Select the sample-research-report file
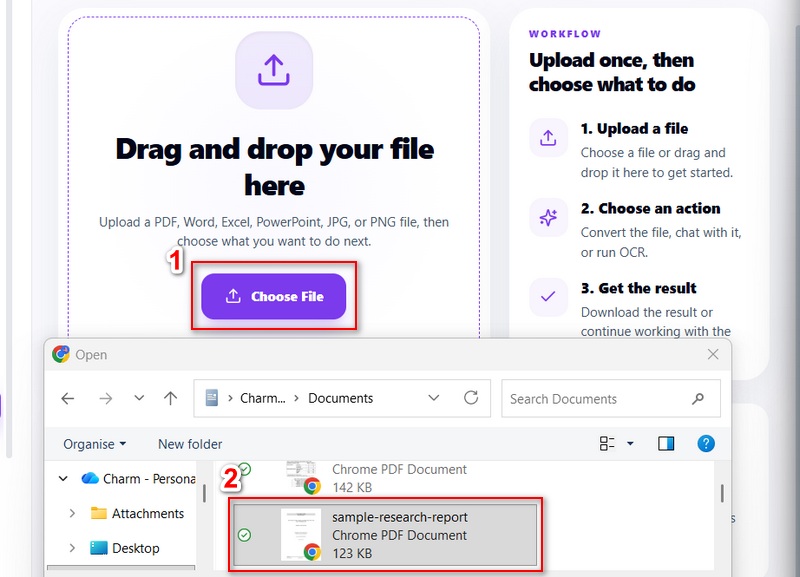The width and height of the screenshot is (800, 577). [x=385, y=535]
